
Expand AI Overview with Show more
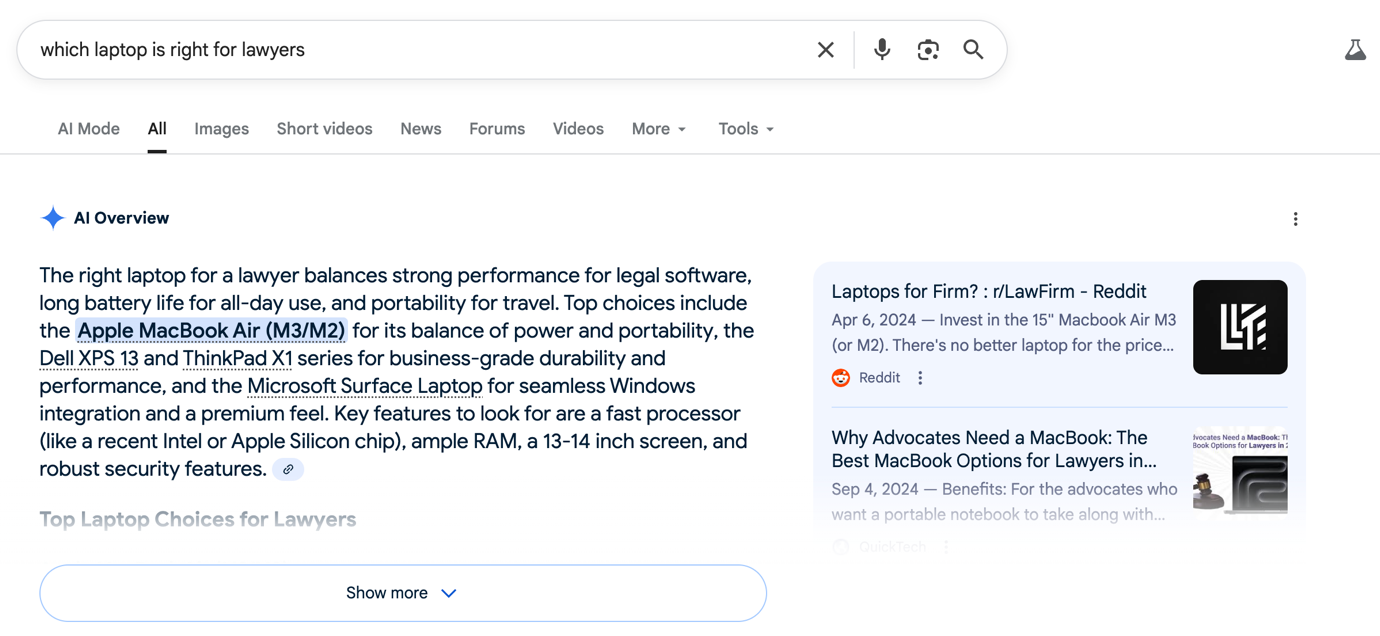click(x=402, y=593)
